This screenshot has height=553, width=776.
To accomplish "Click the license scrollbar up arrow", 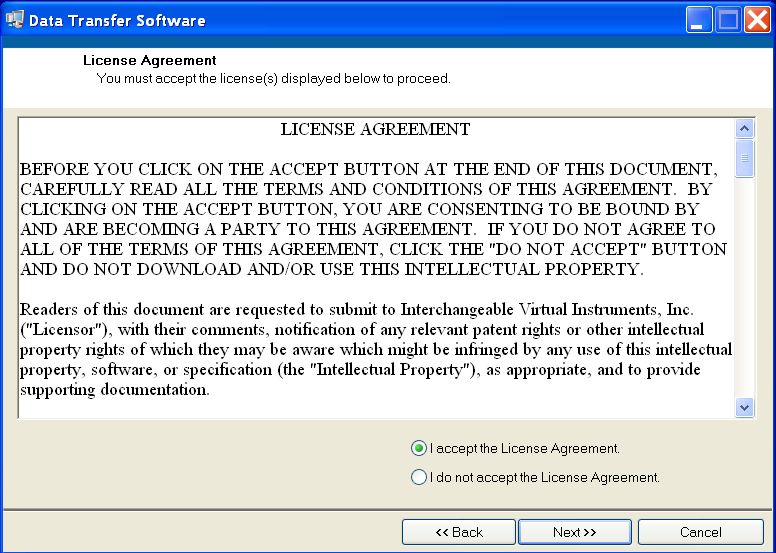I will click(744, 129).
